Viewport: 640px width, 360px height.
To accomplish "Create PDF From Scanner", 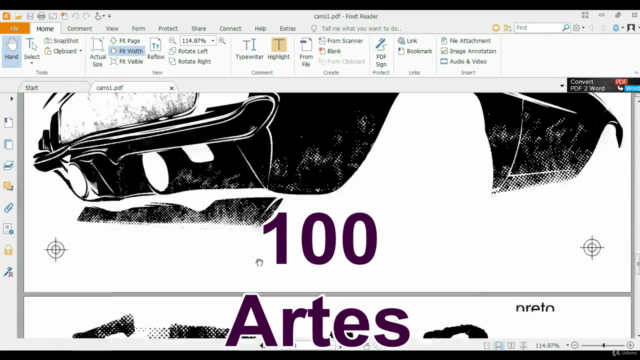I will (340, 41).
